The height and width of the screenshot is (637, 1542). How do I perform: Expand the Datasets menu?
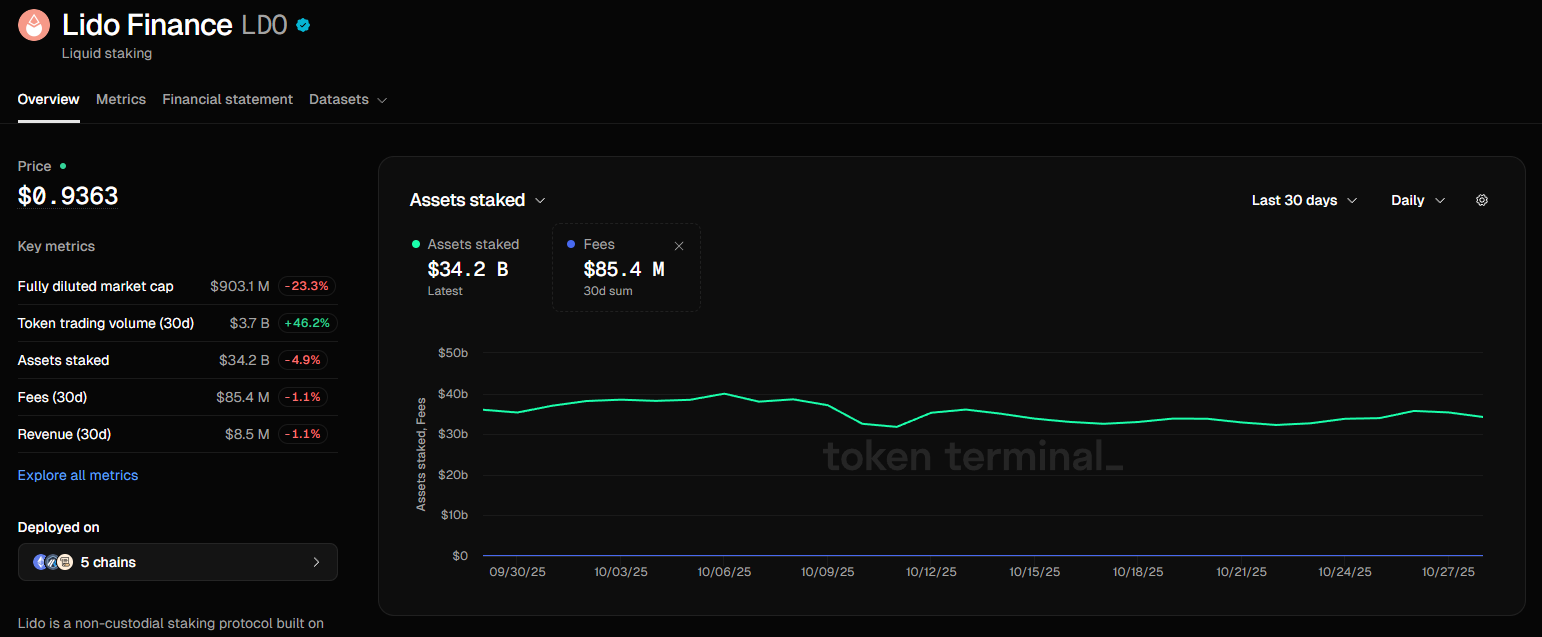click(x=347, y=100)
